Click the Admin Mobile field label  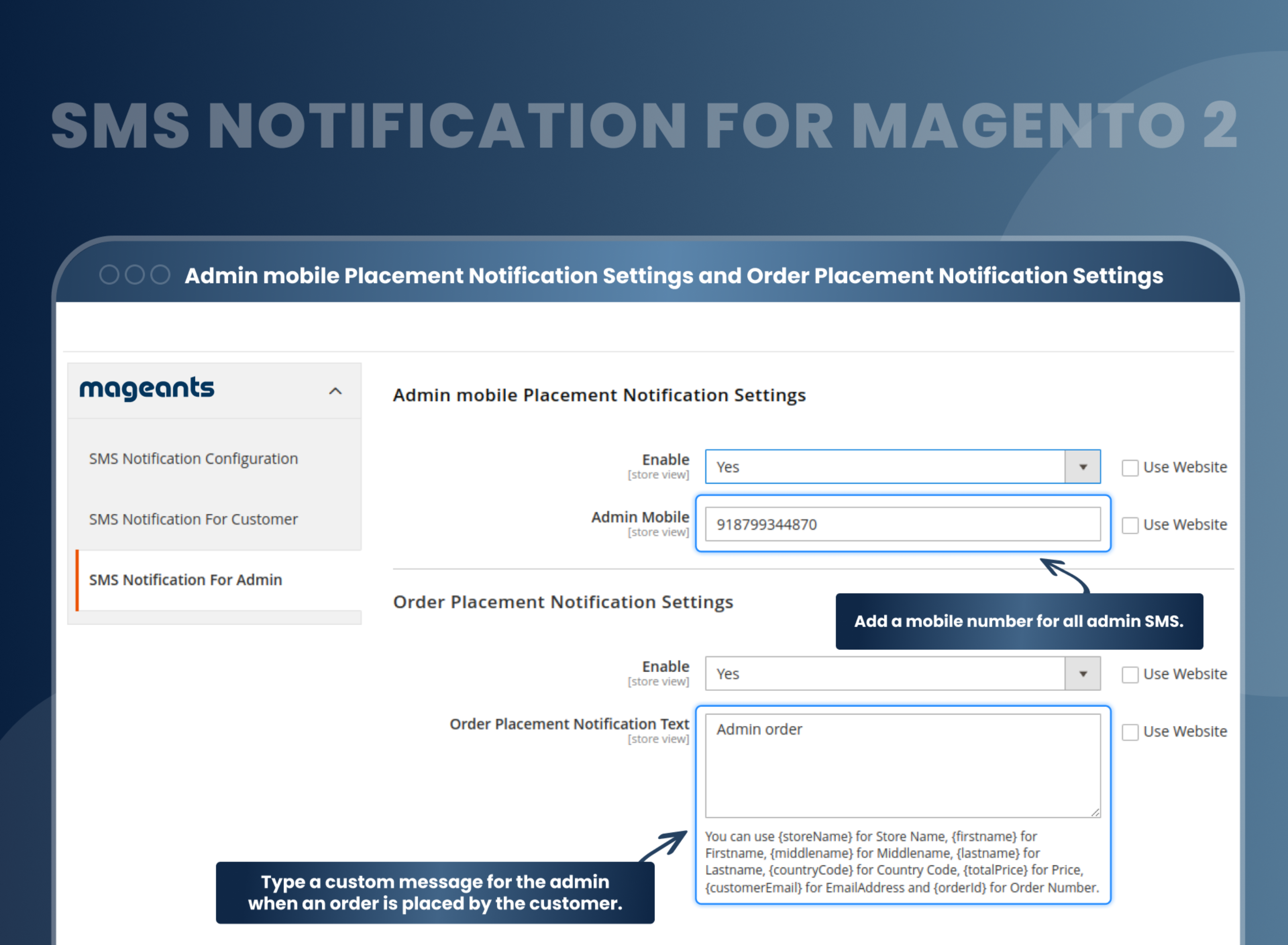pyautogui.click(x=640, y=517)
